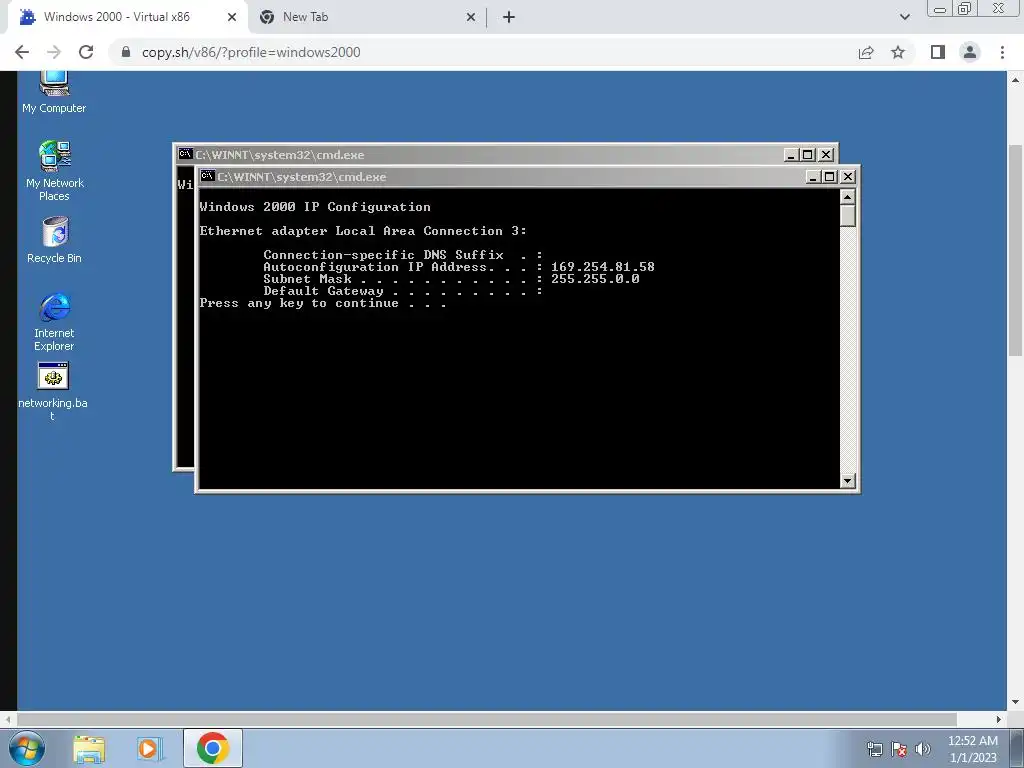Click 'Default Gateway' line

pos(403,291)
